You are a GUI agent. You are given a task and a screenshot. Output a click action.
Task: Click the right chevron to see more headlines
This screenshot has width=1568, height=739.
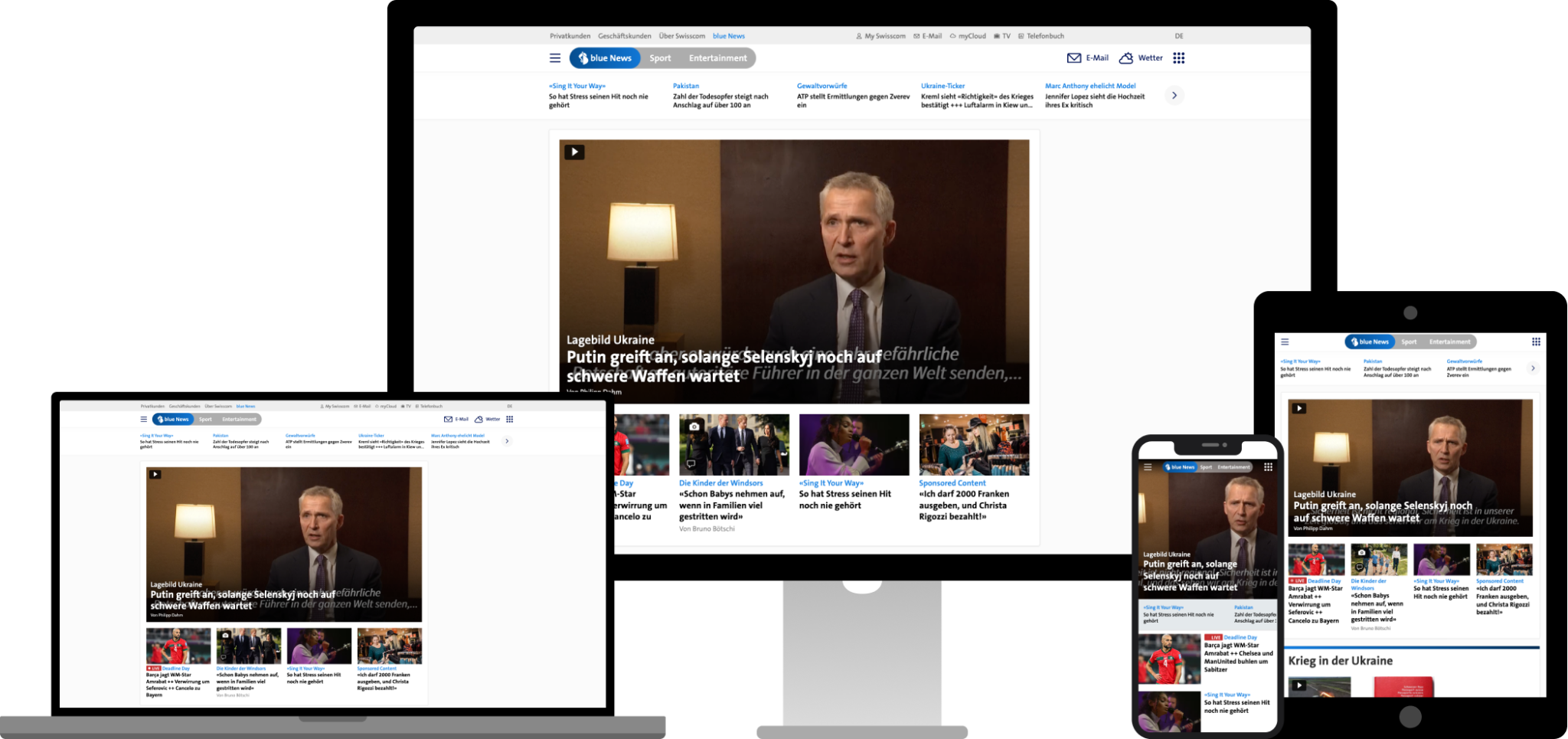tap(1175, 94)
